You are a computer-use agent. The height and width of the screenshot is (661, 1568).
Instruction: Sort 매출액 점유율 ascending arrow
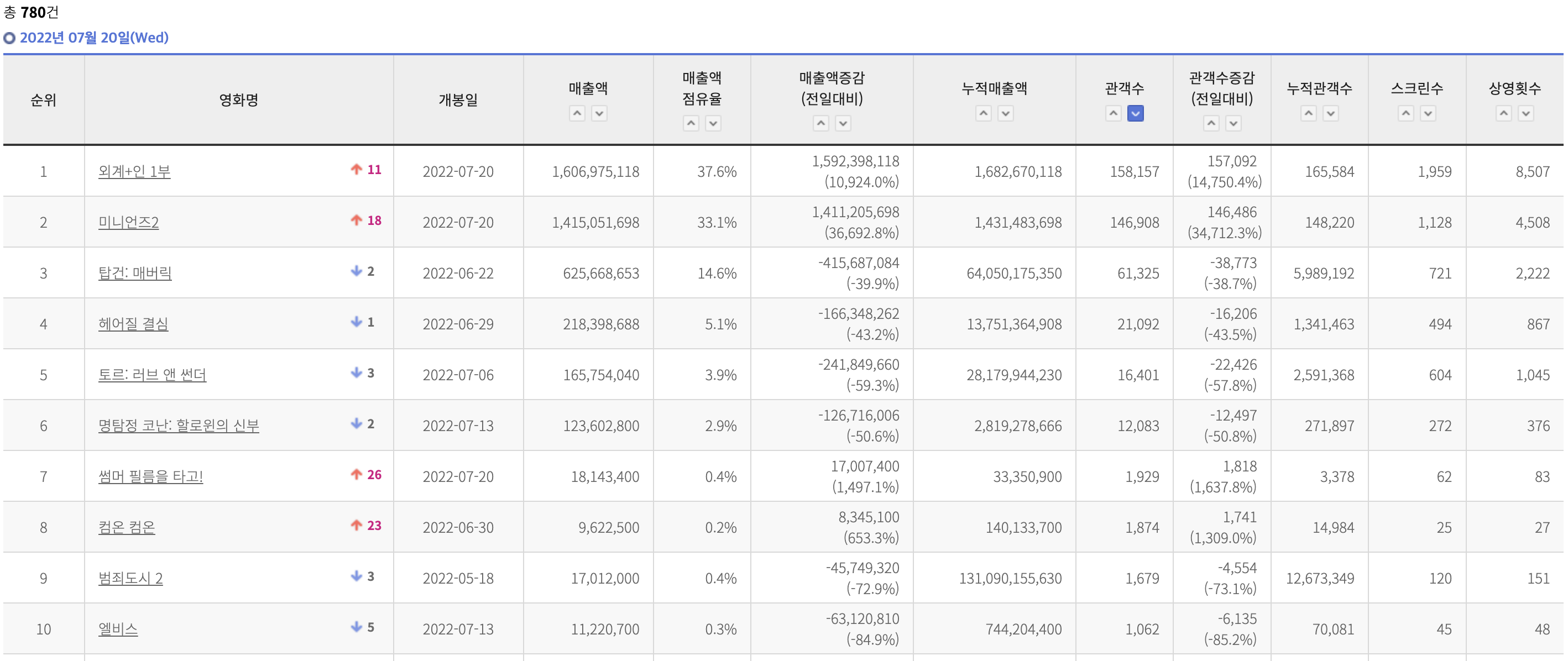coord(690,124)
